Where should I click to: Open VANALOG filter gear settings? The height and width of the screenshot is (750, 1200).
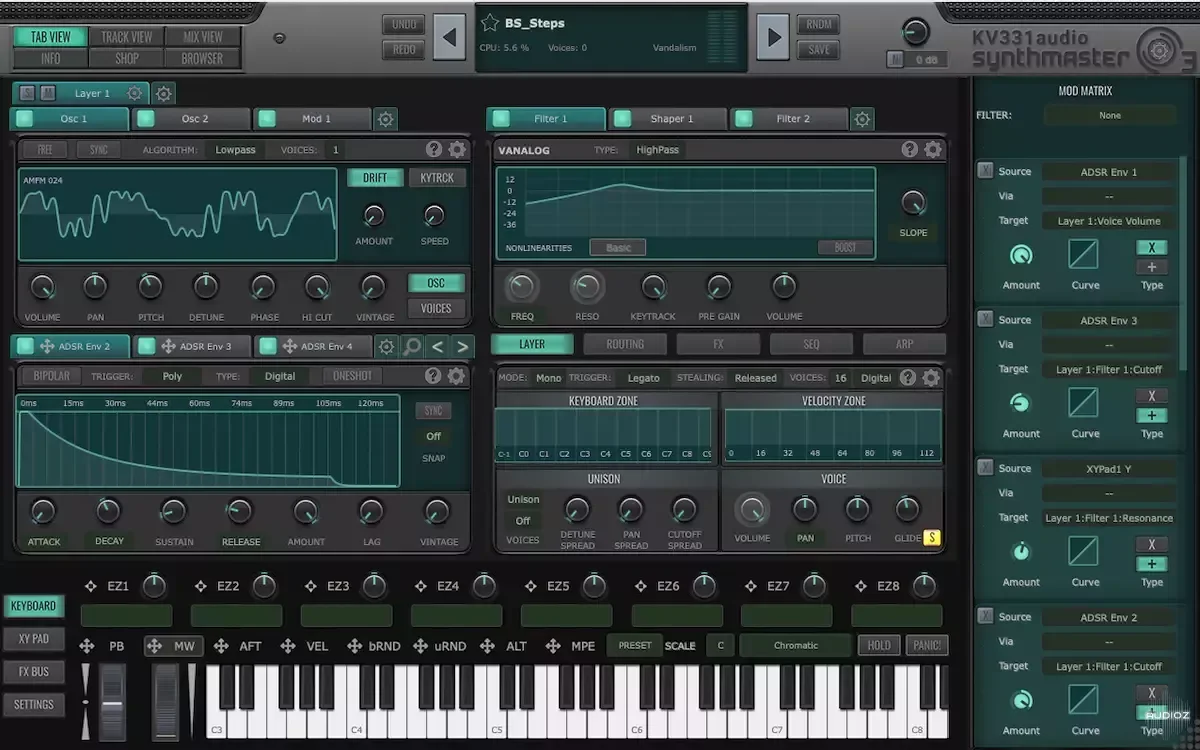933,150
